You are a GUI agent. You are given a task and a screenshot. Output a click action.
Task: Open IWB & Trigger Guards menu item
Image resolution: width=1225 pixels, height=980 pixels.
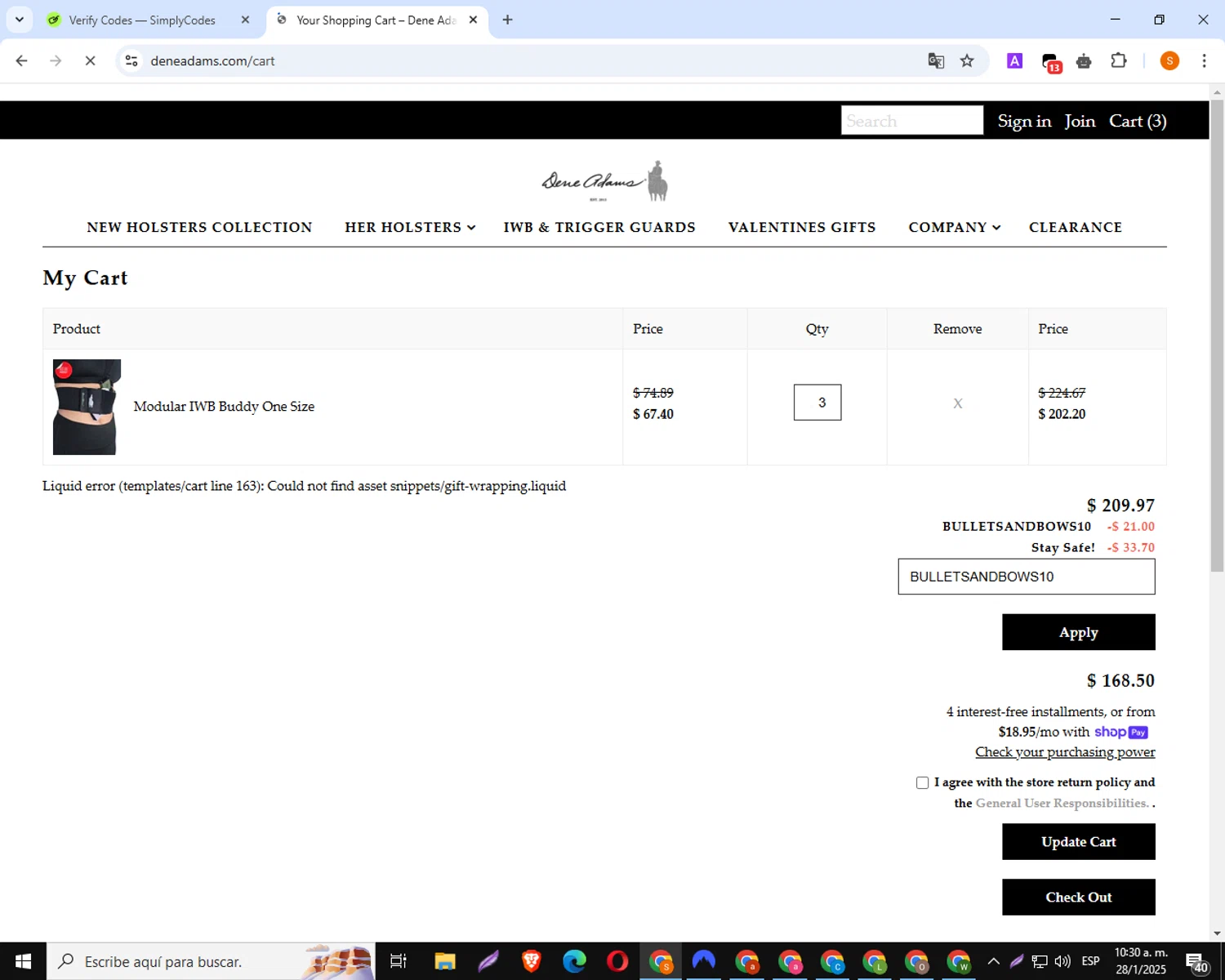(599, 227)
